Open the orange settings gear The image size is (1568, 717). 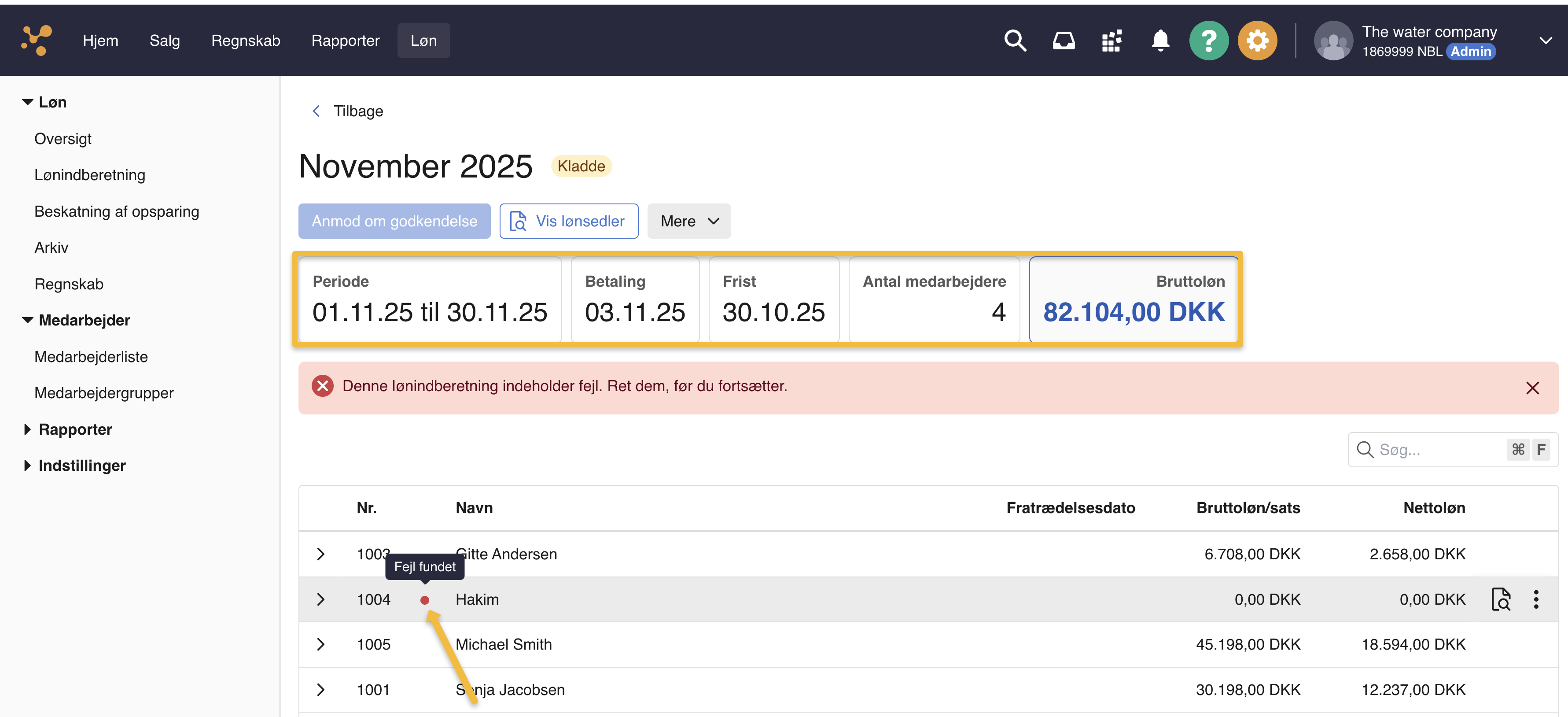[1257, 41]
